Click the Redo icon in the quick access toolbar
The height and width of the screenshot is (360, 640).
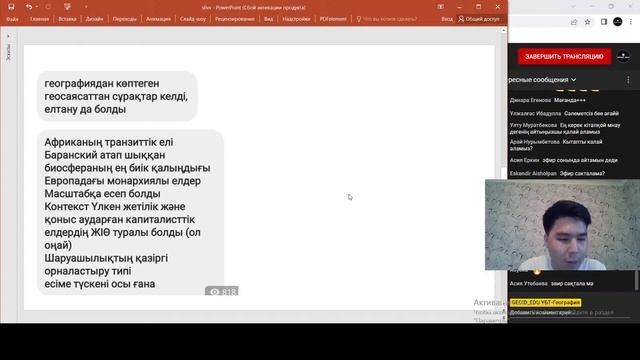[48, 7]
